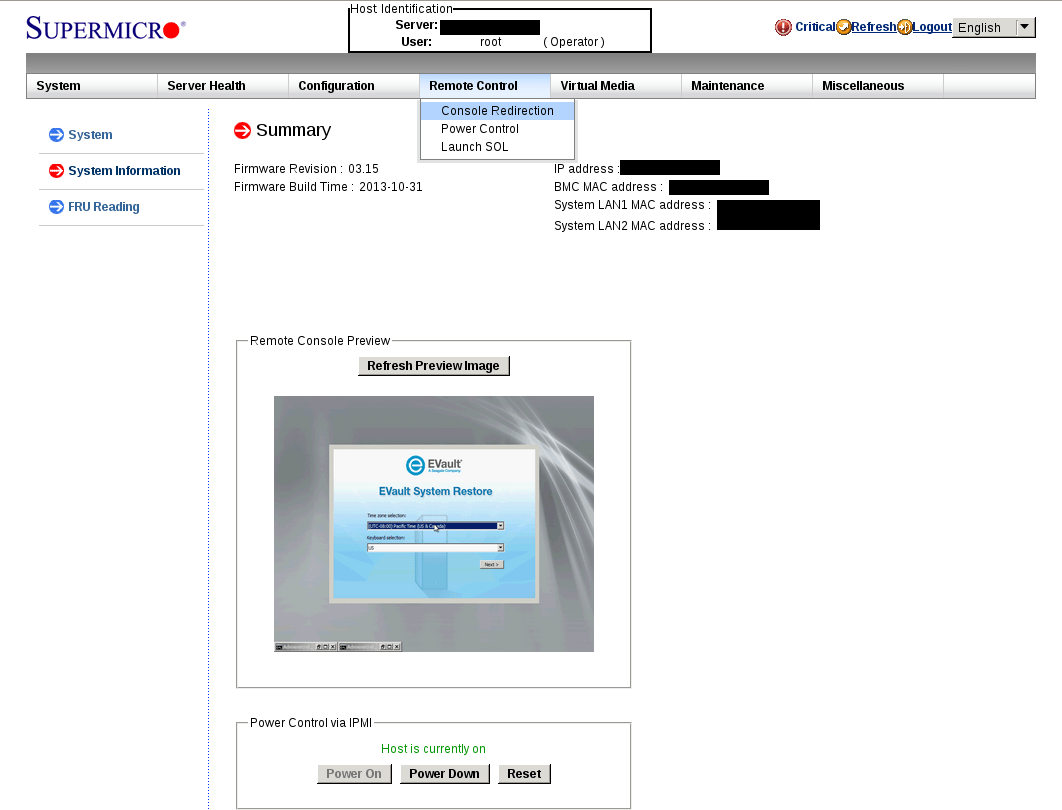The width and height of the screenshot is (1062, 810).
Task: Click the red arrow icon beside System Information
Action: click(56, 171)
